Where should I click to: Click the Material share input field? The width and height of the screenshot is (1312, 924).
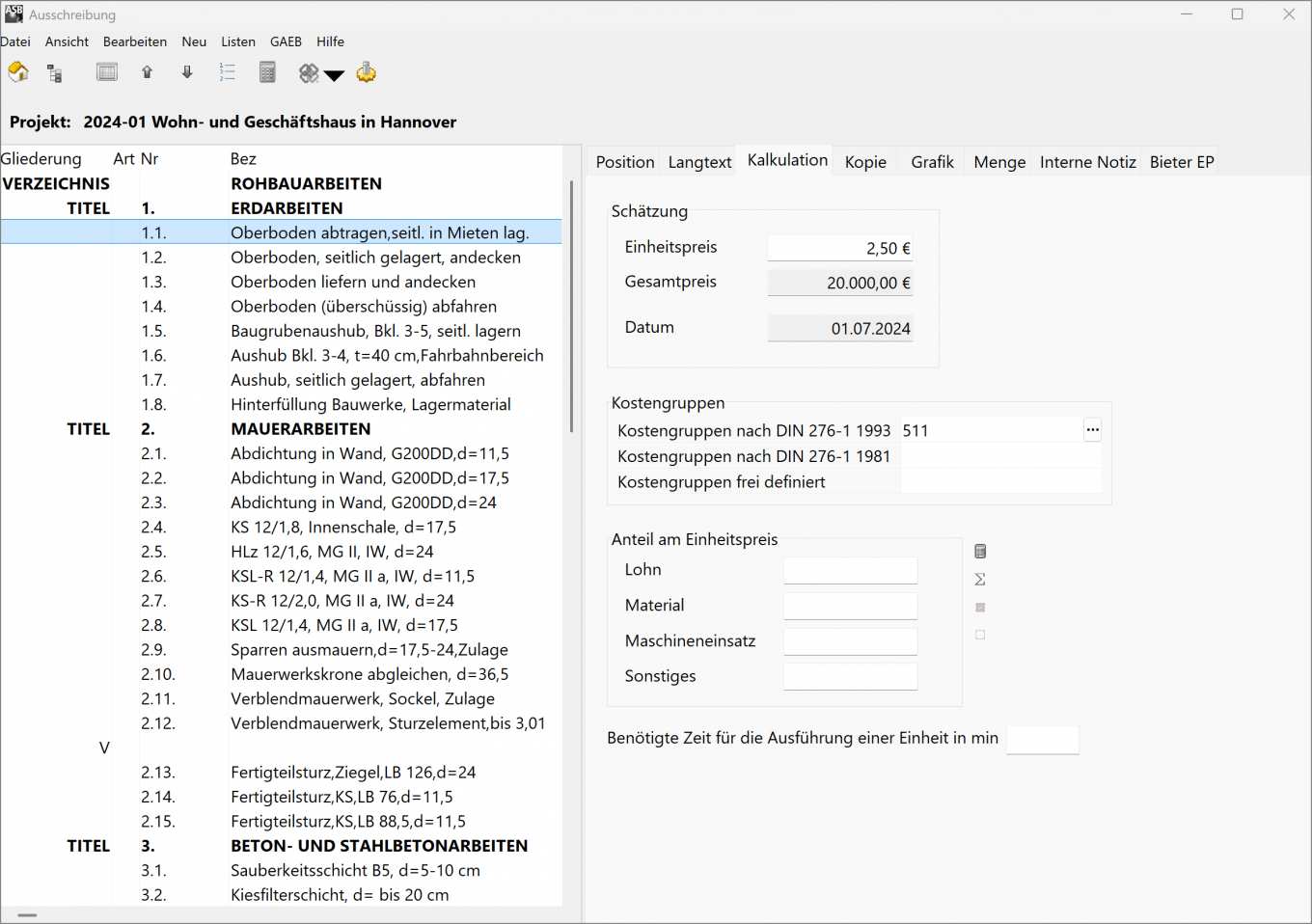point(850,606)
